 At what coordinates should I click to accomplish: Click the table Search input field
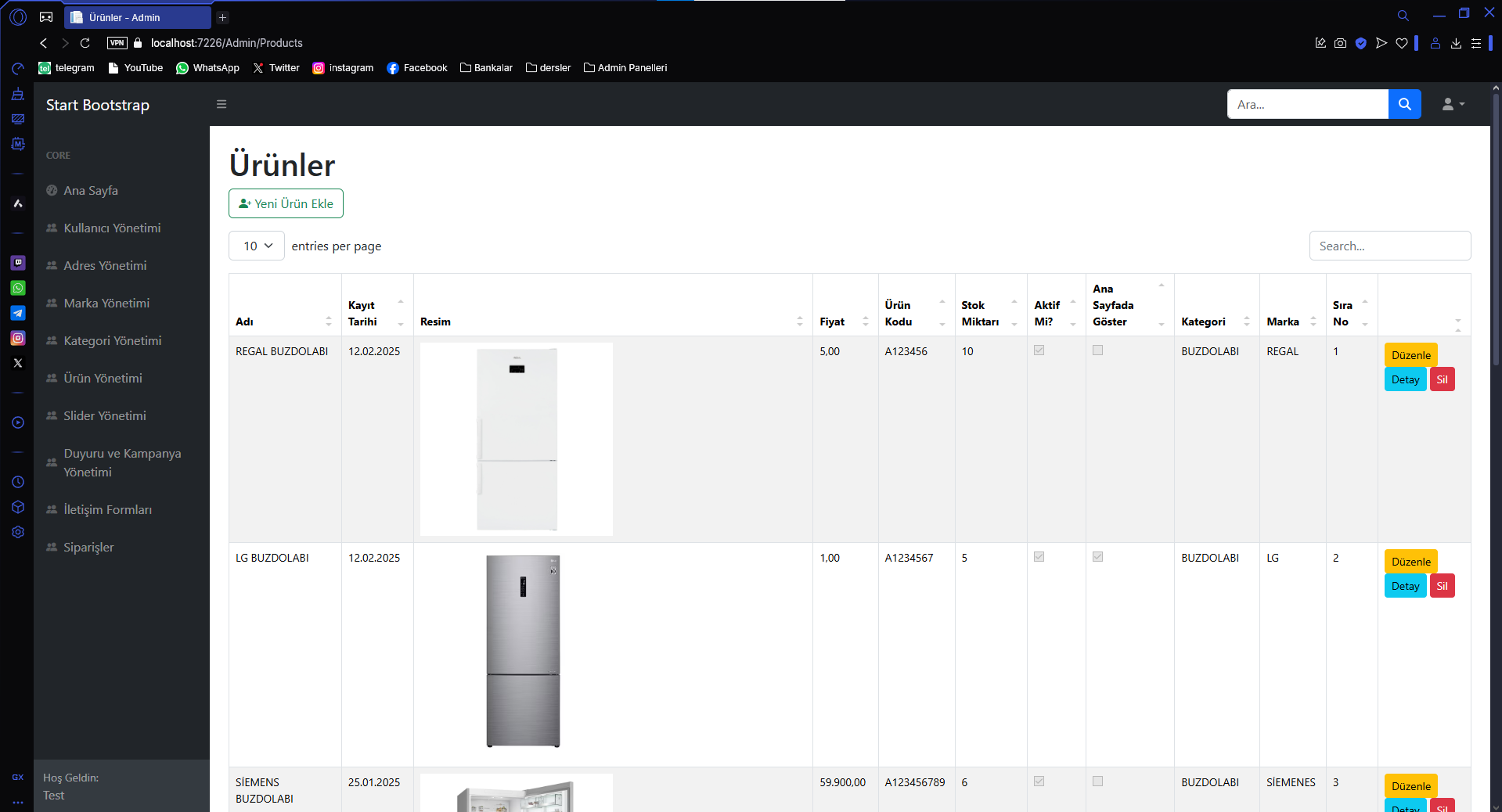click(1389, 246)
